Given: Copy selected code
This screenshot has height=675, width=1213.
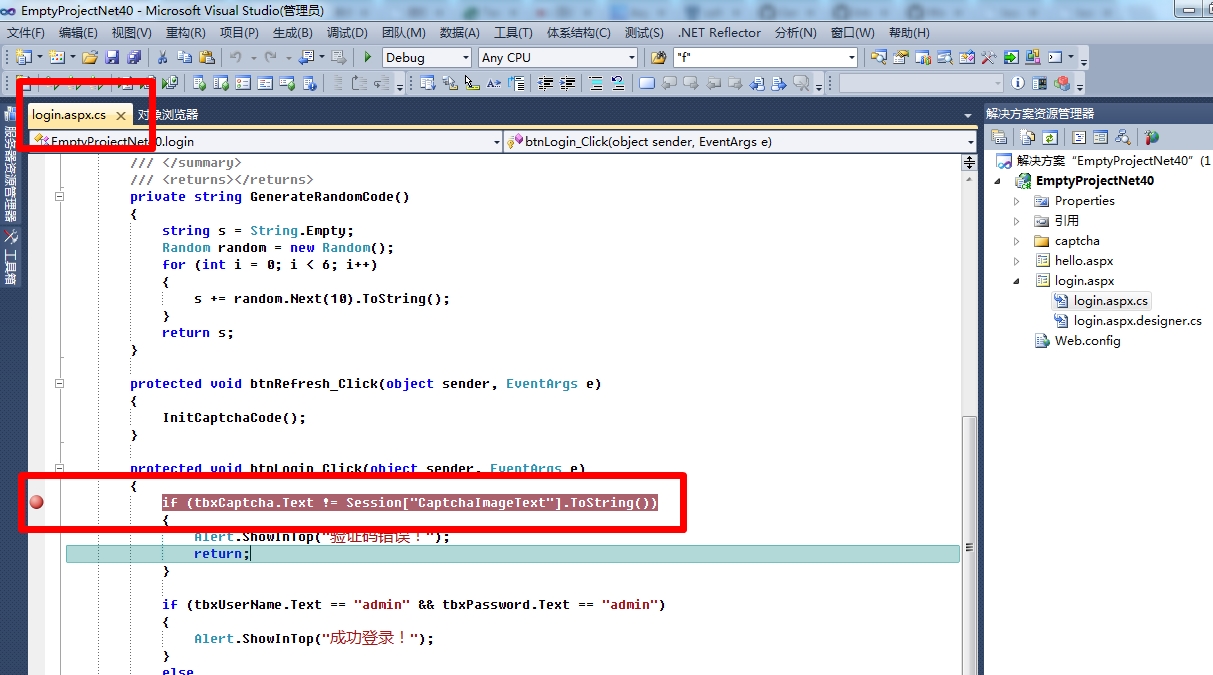Looking at the screenshot, I should pyautogui.click(x=185, y=57).
